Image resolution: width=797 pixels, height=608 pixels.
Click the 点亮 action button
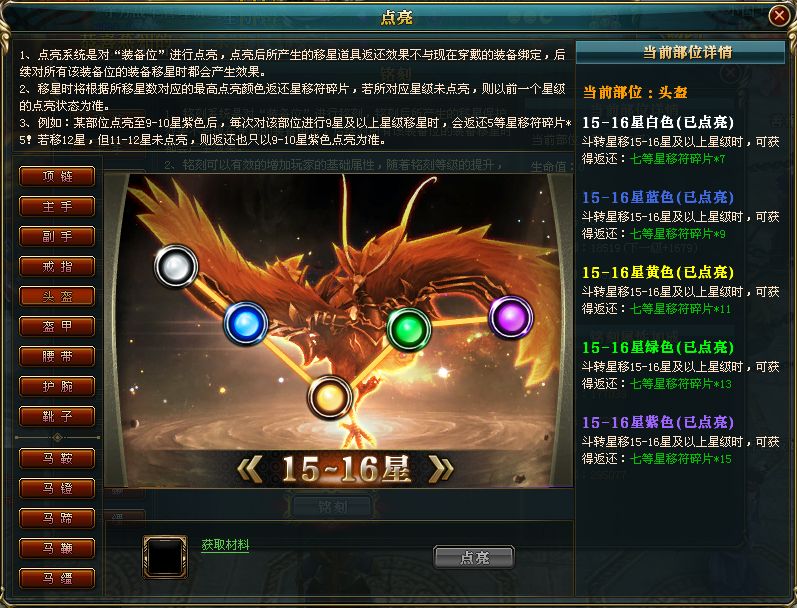pyautogui.click(x=474, y=558)
